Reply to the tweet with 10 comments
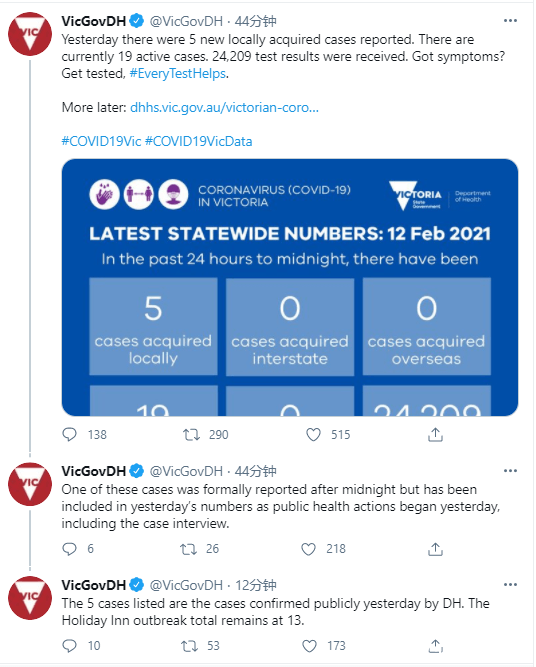536x667 pixels. click(x=70, y=646)
